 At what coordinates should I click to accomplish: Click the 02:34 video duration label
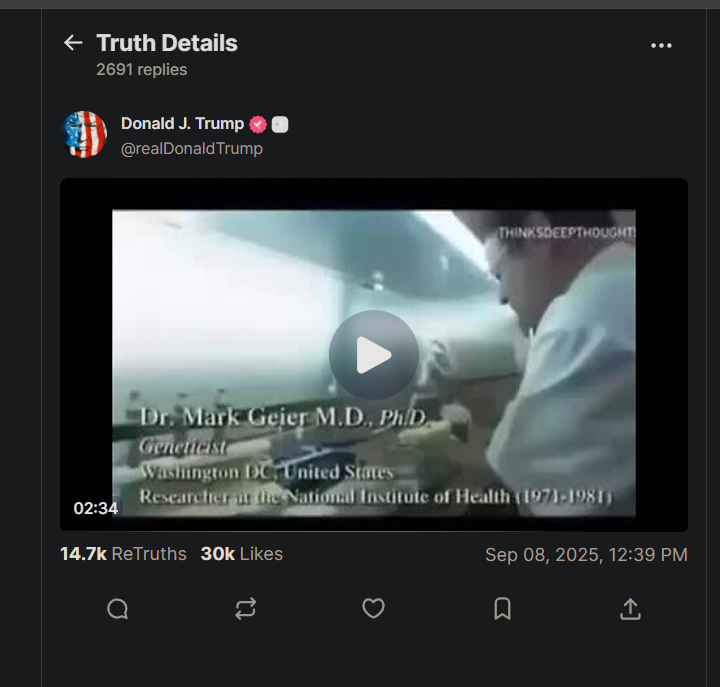tap(96, 508)
